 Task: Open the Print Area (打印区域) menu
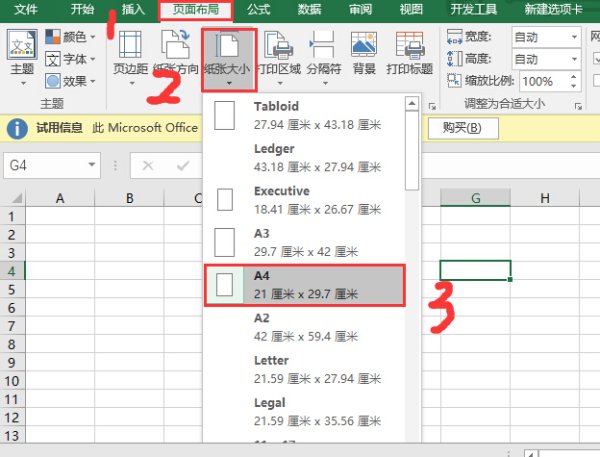[280, 58]
